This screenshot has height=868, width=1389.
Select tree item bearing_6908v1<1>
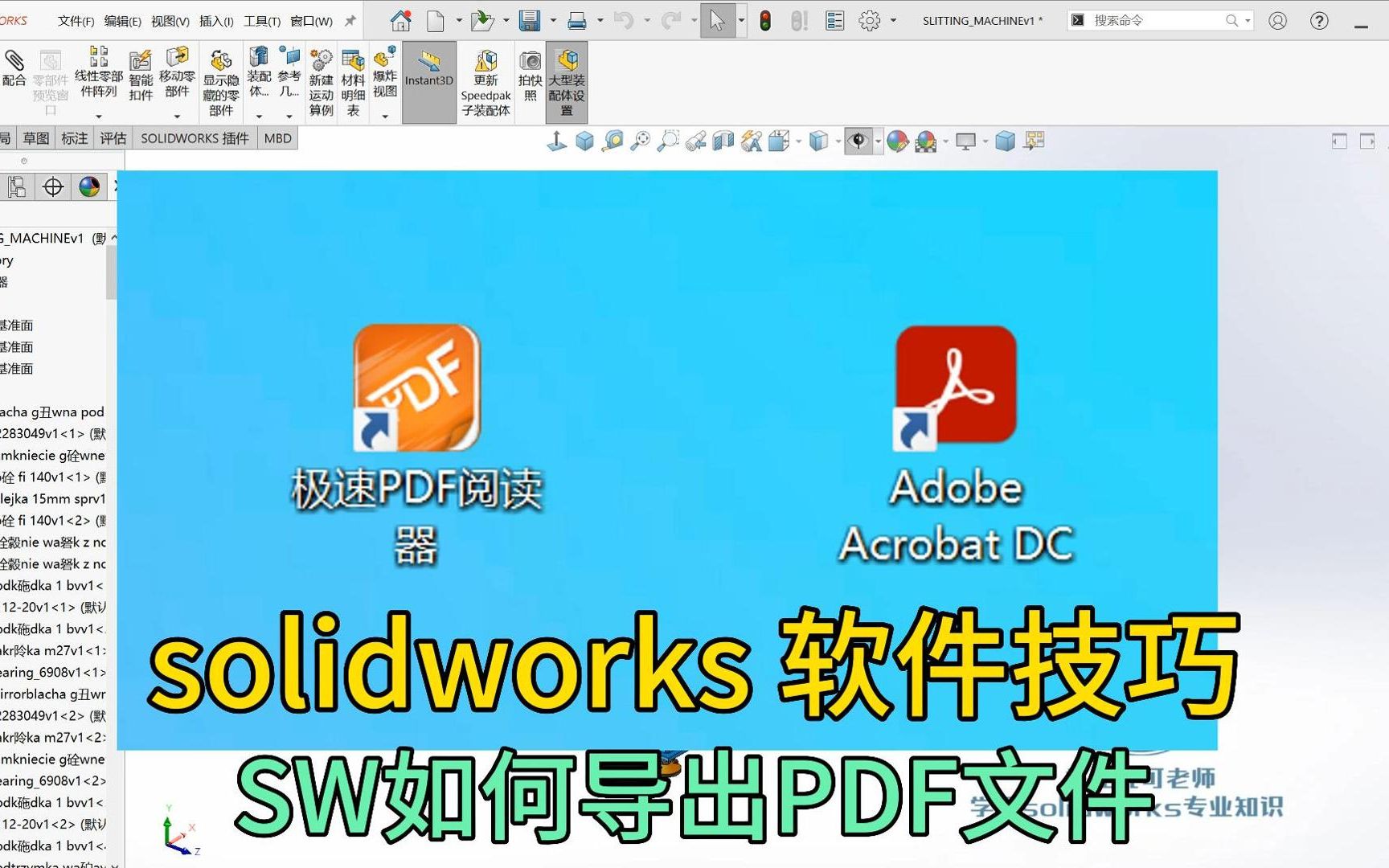(x=53, y=672)
